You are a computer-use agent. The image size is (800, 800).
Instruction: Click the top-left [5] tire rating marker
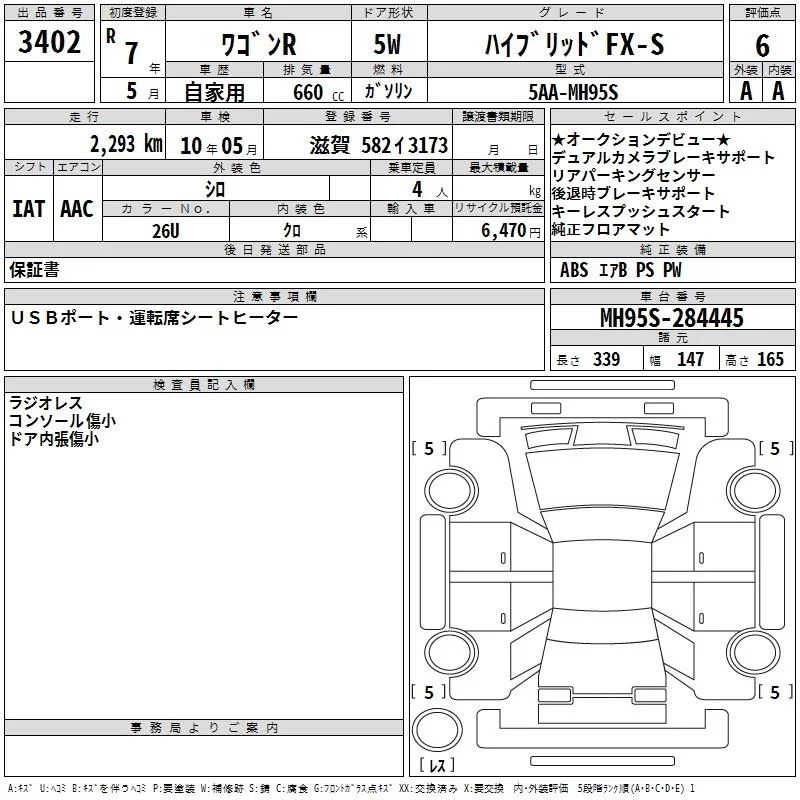click(429, 449)
